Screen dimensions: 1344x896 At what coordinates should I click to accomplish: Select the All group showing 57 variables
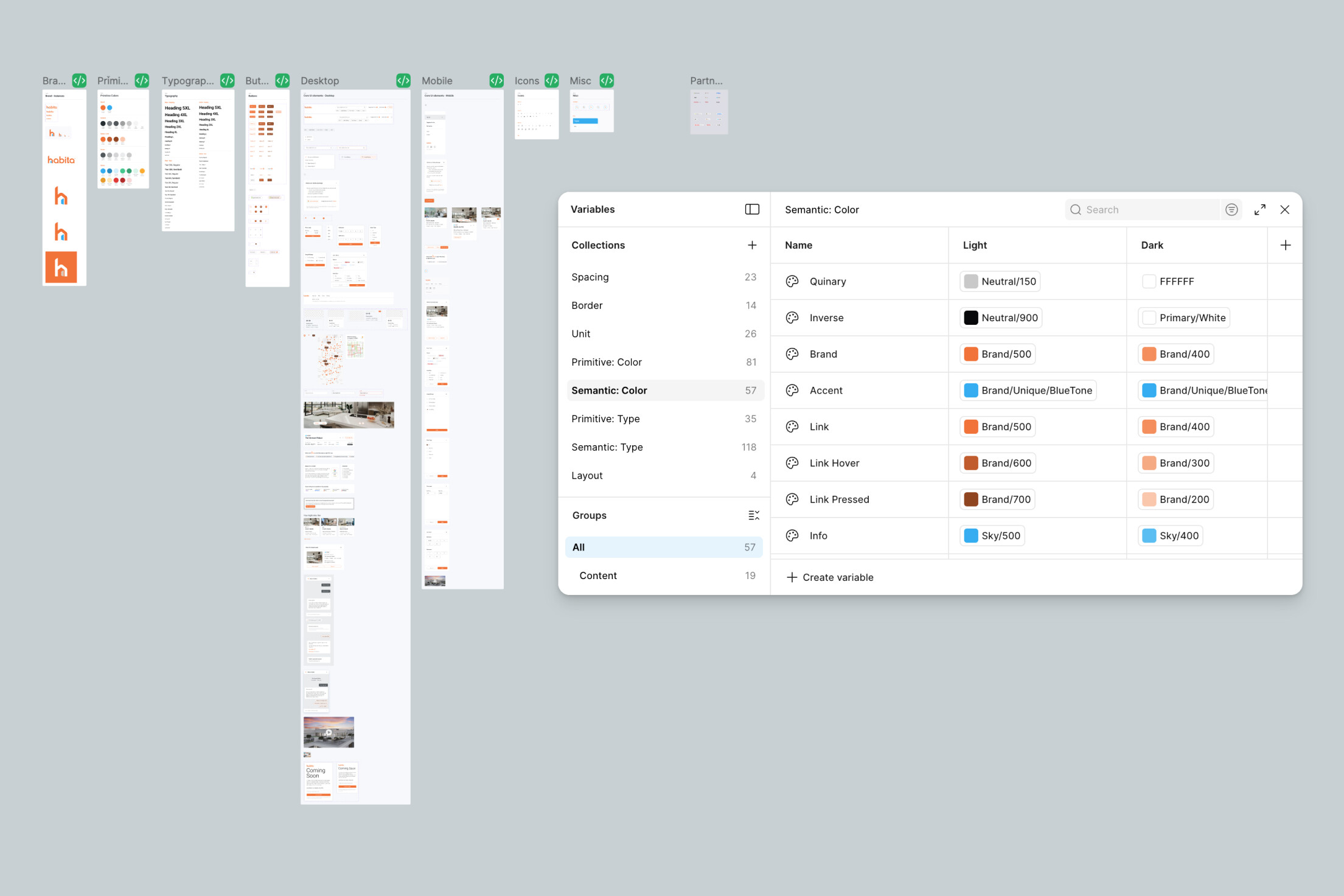tap(578, 547)
